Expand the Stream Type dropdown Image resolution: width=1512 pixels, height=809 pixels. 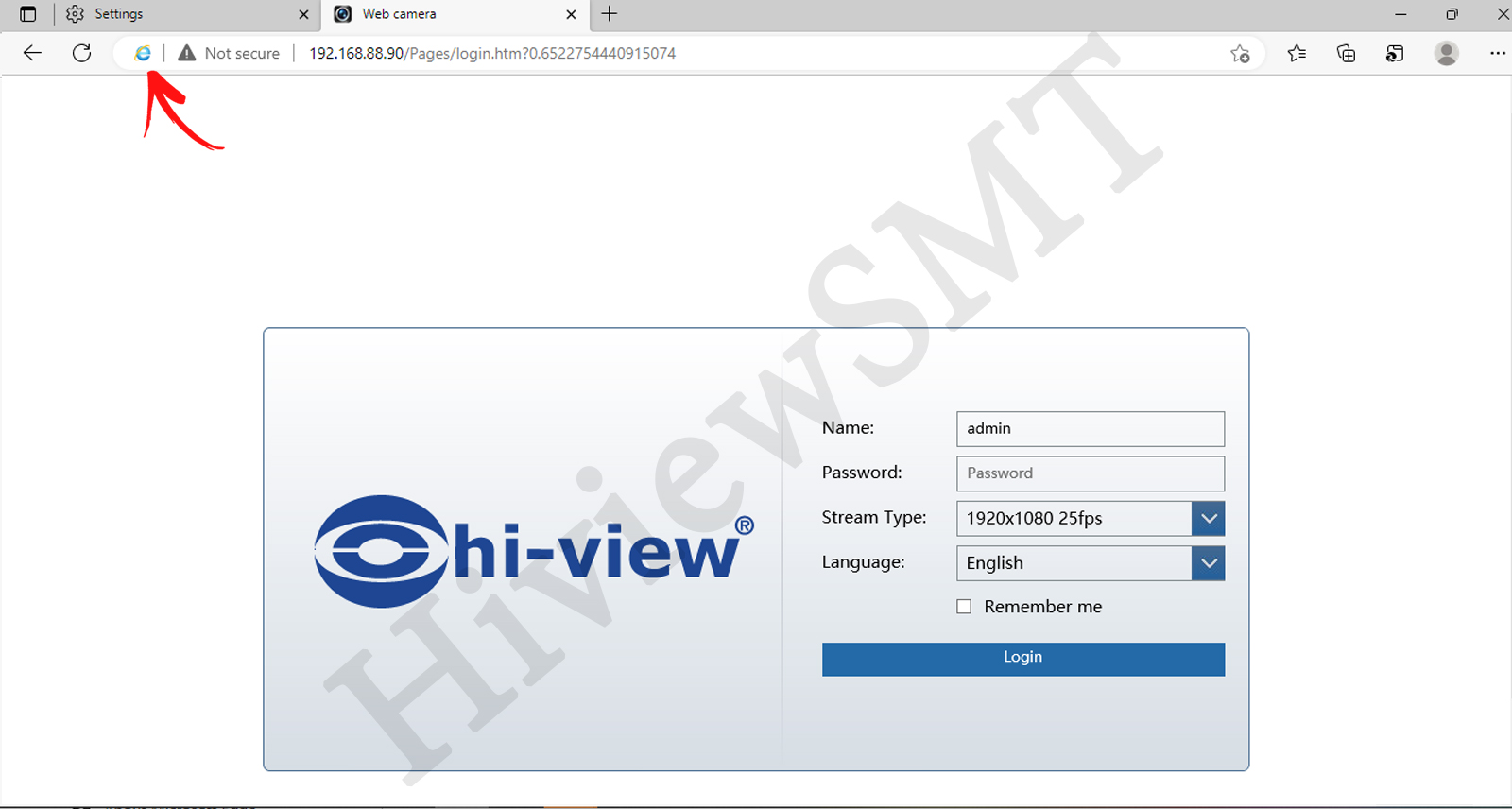pyautogui.click(x=1208, y=519)
